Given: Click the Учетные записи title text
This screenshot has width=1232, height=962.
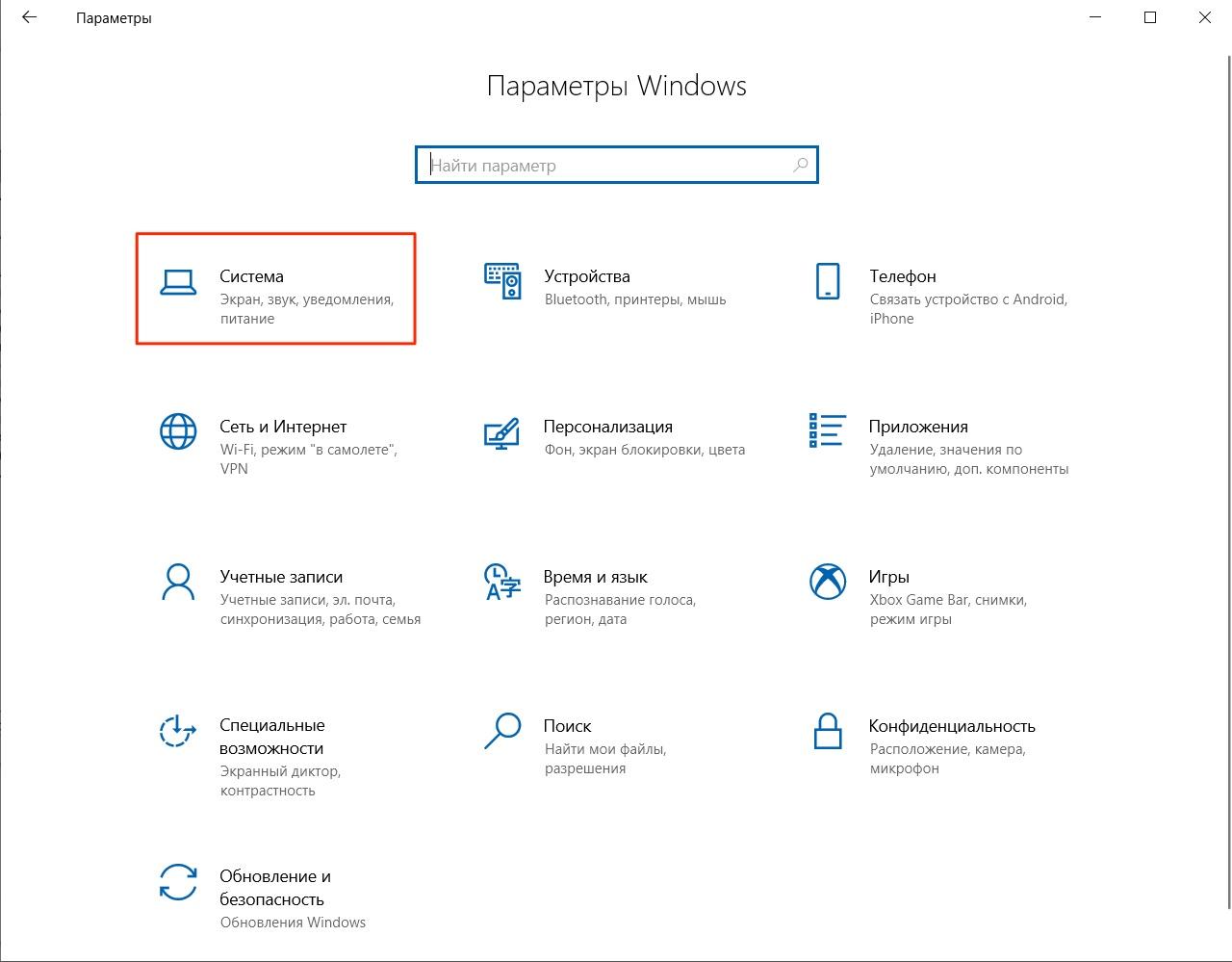Looking at the screenshot, I should click(281, 577).
